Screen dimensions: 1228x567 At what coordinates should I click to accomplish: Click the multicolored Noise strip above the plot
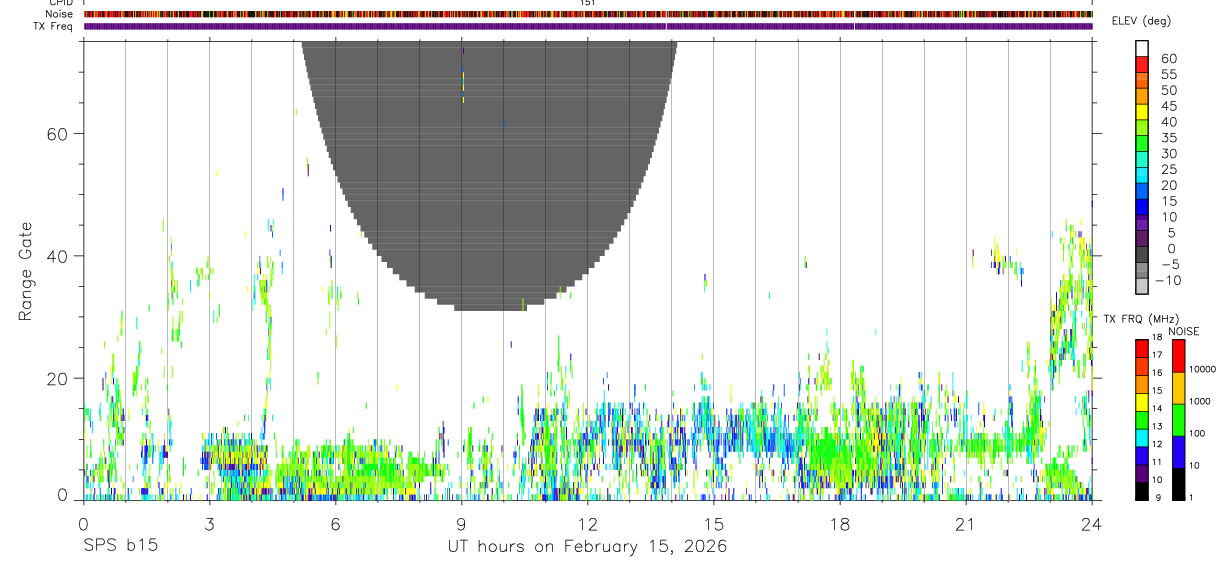coord(588,14)
